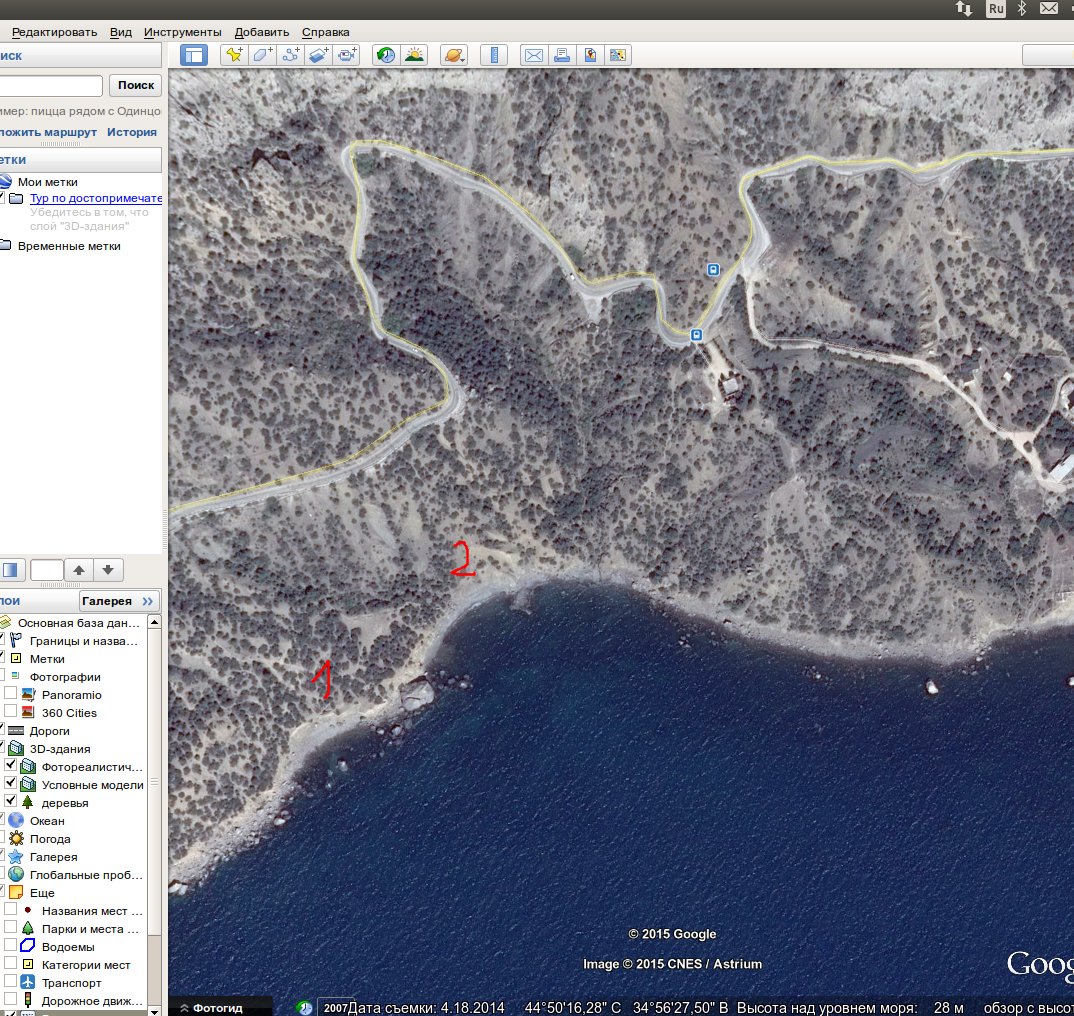Viewport: 1074px width, 1016px height.
Task: Enable the 360 Cities layer checkbox
Action: point(10,712)
